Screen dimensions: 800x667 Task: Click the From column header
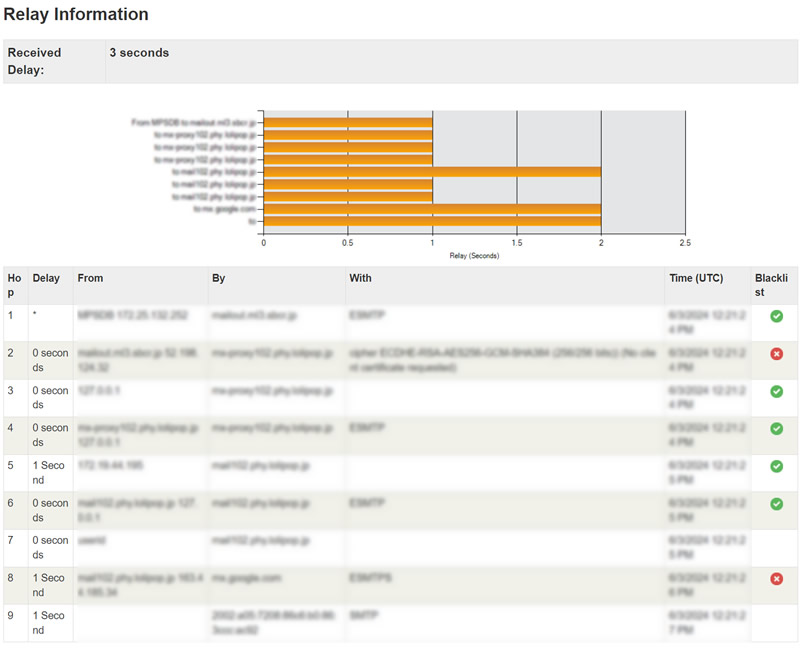click(90, 278)
